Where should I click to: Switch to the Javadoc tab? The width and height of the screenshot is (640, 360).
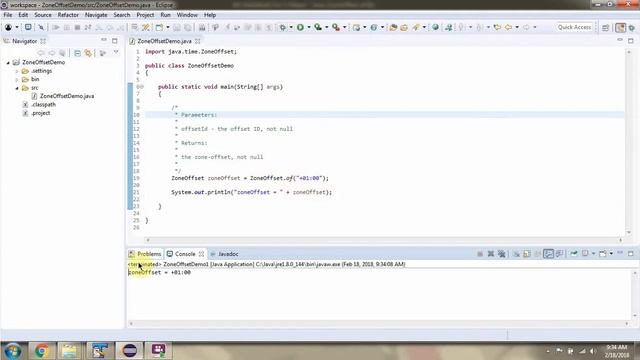coord(224,254)
